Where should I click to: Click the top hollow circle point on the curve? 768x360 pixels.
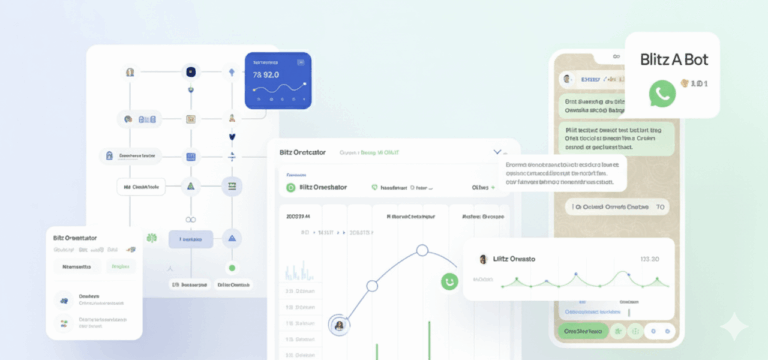tap(422, 251)
